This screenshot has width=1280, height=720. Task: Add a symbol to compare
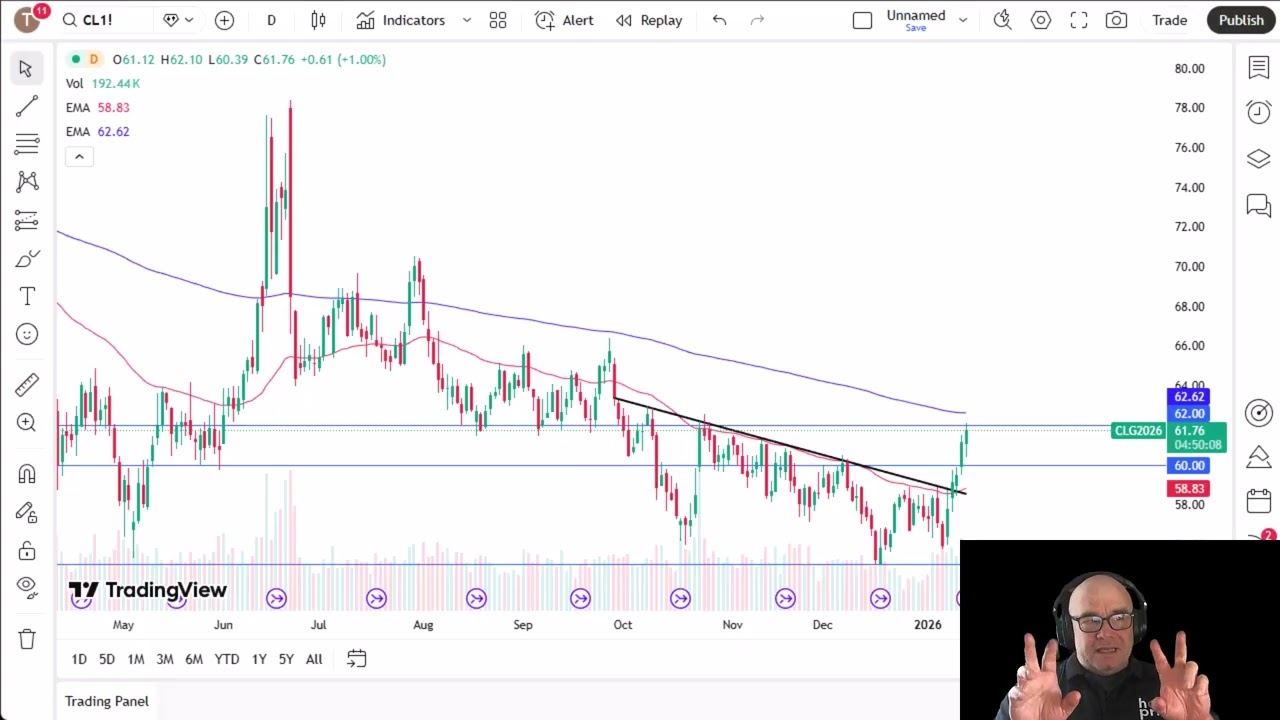point(224,20)
